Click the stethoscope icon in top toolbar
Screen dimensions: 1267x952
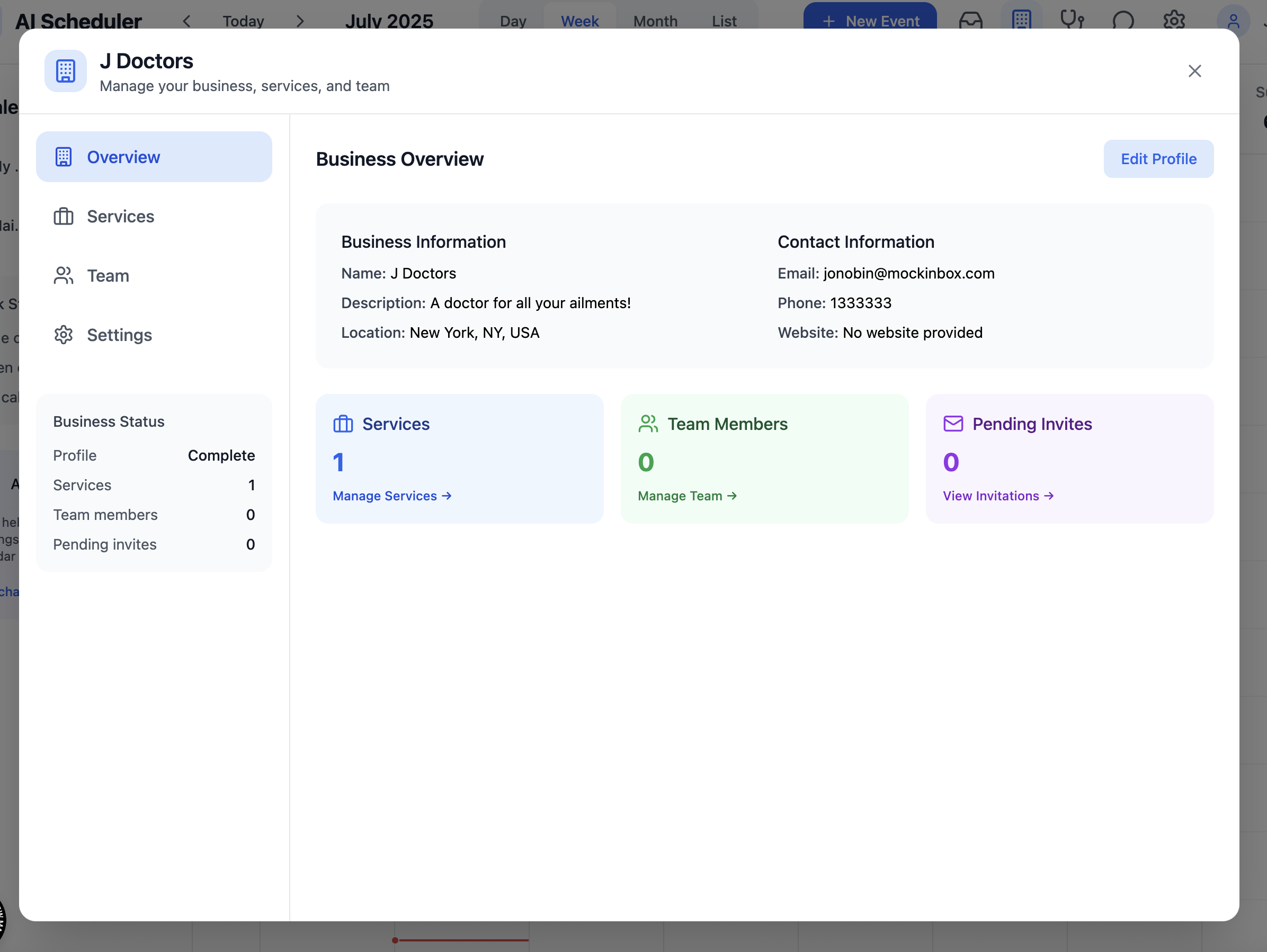pyautogui.click(x=1072, y=20)
